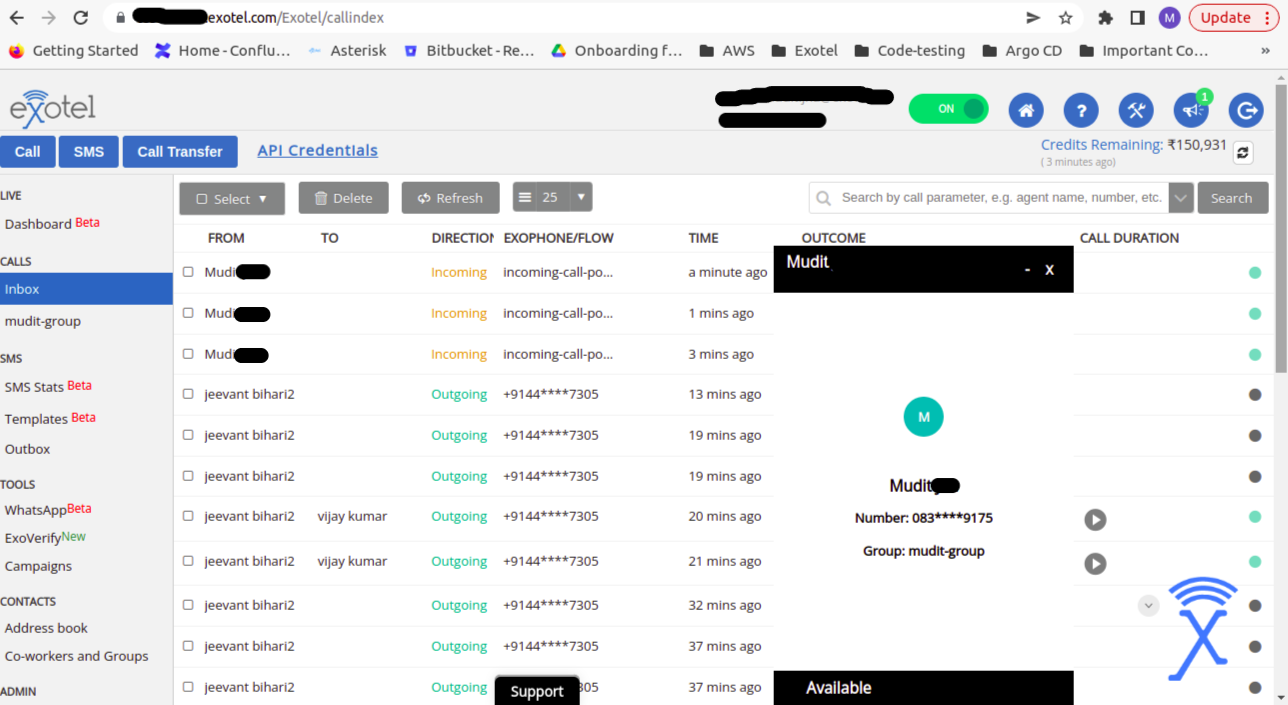
Task: Open the Support tab
Action: [x=537, y=691]
